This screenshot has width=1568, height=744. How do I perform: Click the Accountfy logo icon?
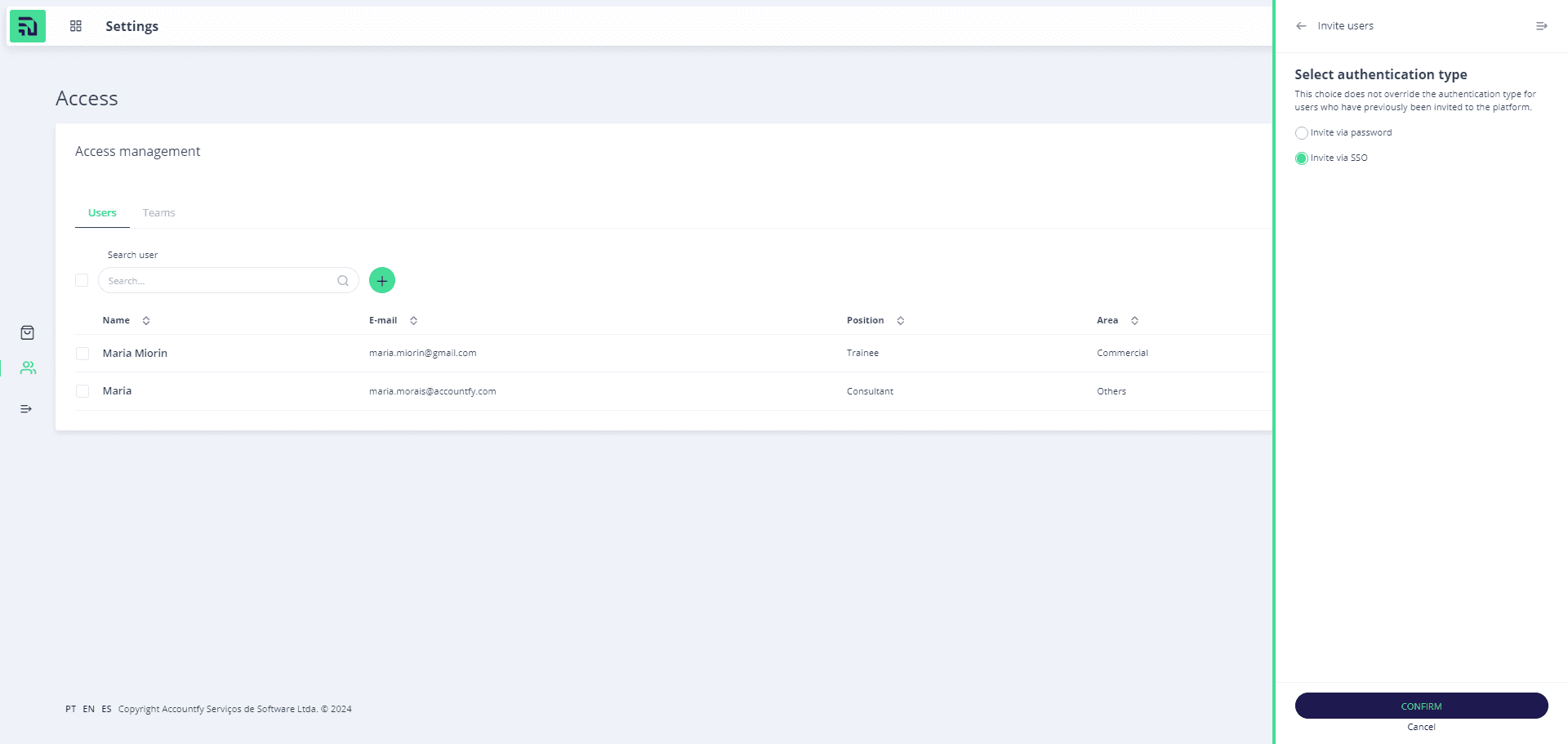click(28, 26)
